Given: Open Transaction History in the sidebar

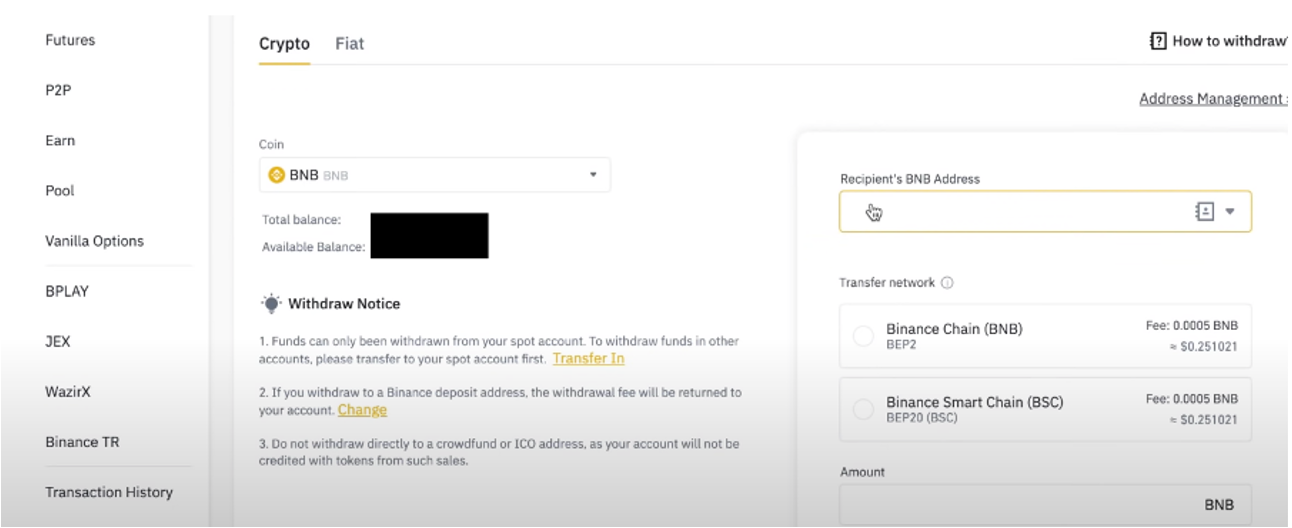Looking at the screenshot, I should pos(109,492).
